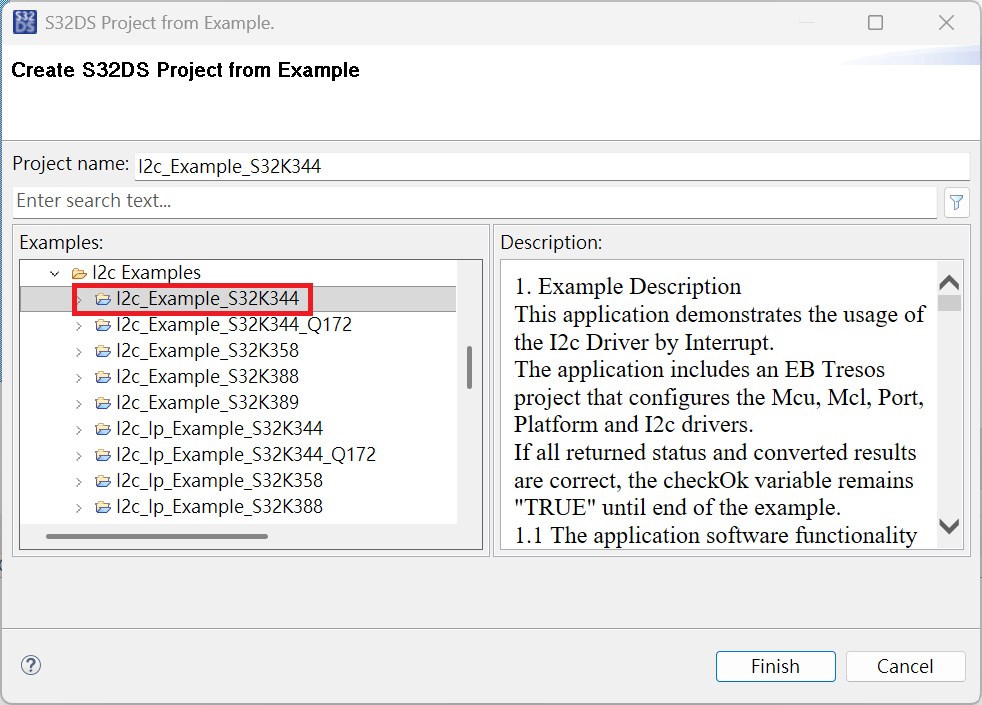
Task: Focus the Enter search text field
Action: (x=475, y=201)
